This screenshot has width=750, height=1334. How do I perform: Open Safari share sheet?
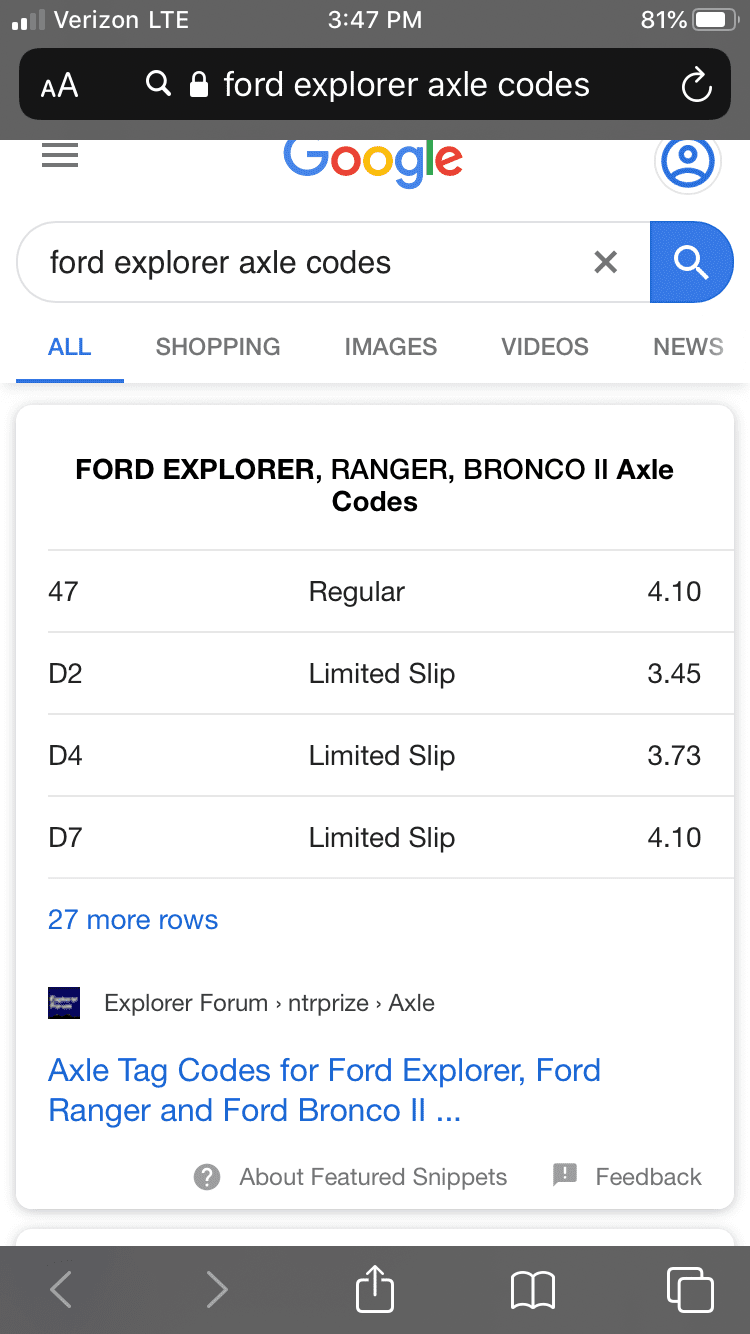click(375, 1289)
